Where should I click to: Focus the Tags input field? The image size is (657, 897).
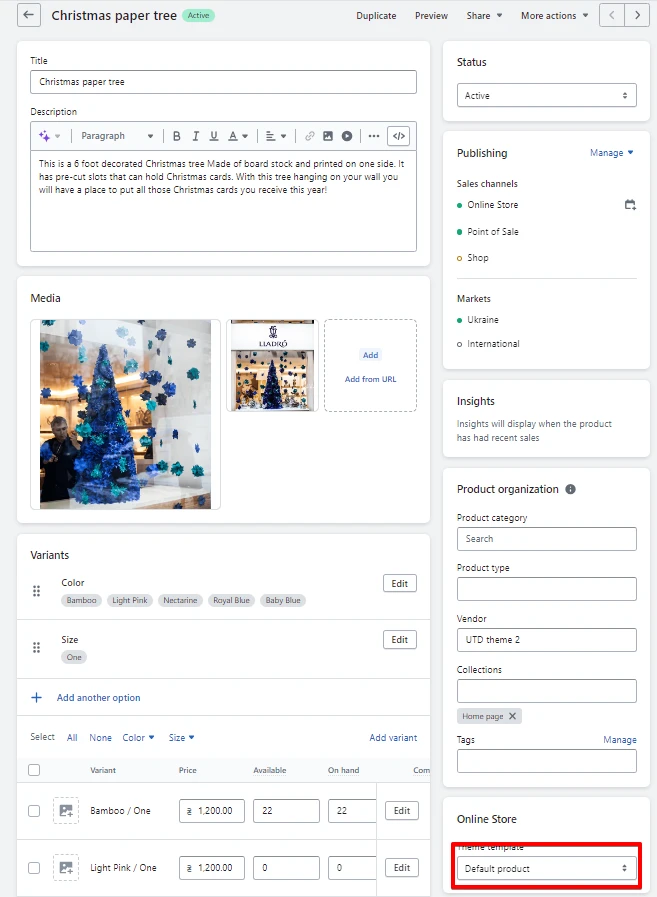547,761
